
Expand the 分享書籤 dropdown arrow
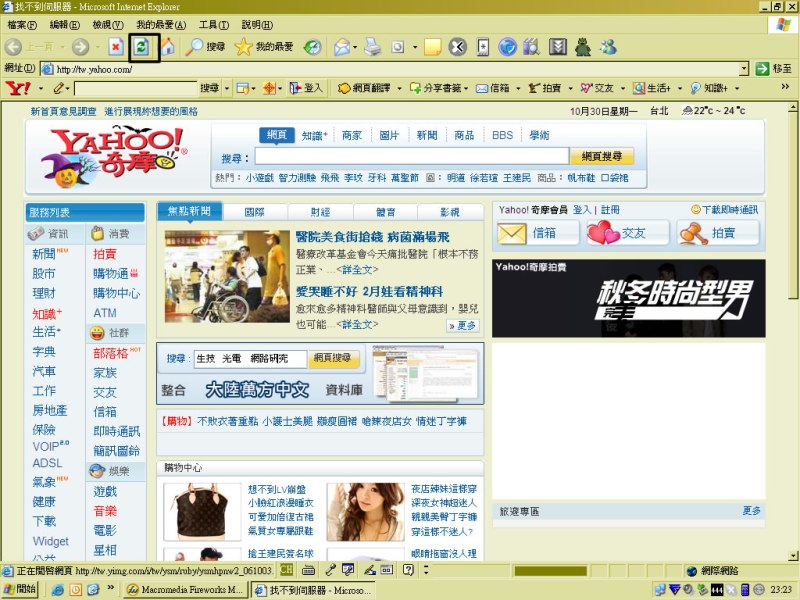(x=466, y=89)
